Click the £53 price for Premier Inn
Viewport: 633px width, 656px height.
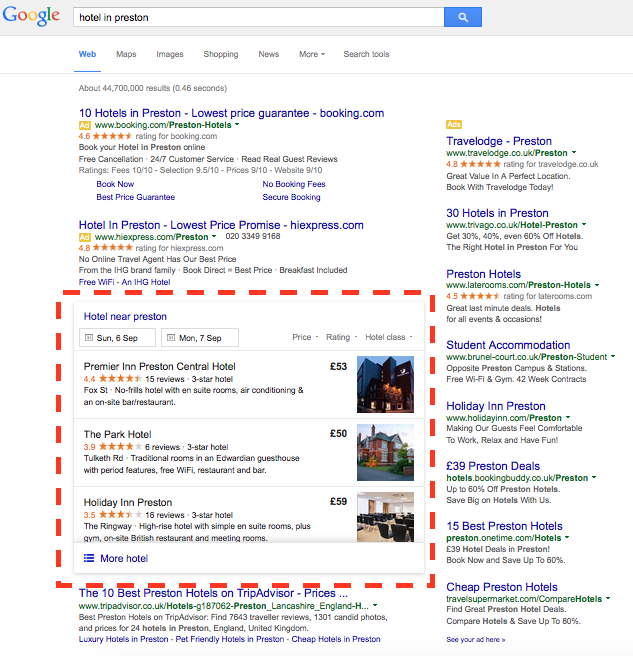coord(338,366)
